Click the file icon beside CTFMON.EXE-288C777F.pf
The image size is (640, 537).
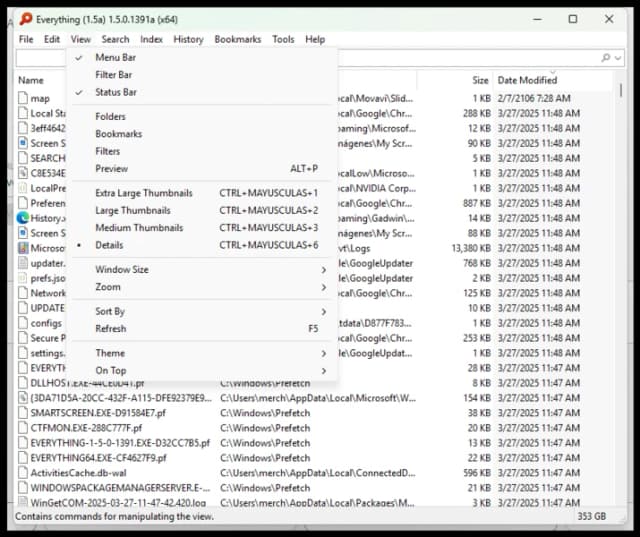tap(23, 428)
